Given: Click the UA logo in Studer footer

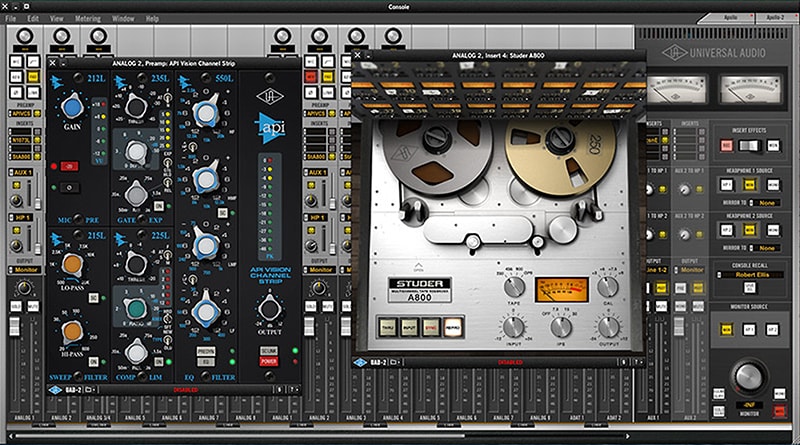Looking at the screenshot, I should (360, 362).
